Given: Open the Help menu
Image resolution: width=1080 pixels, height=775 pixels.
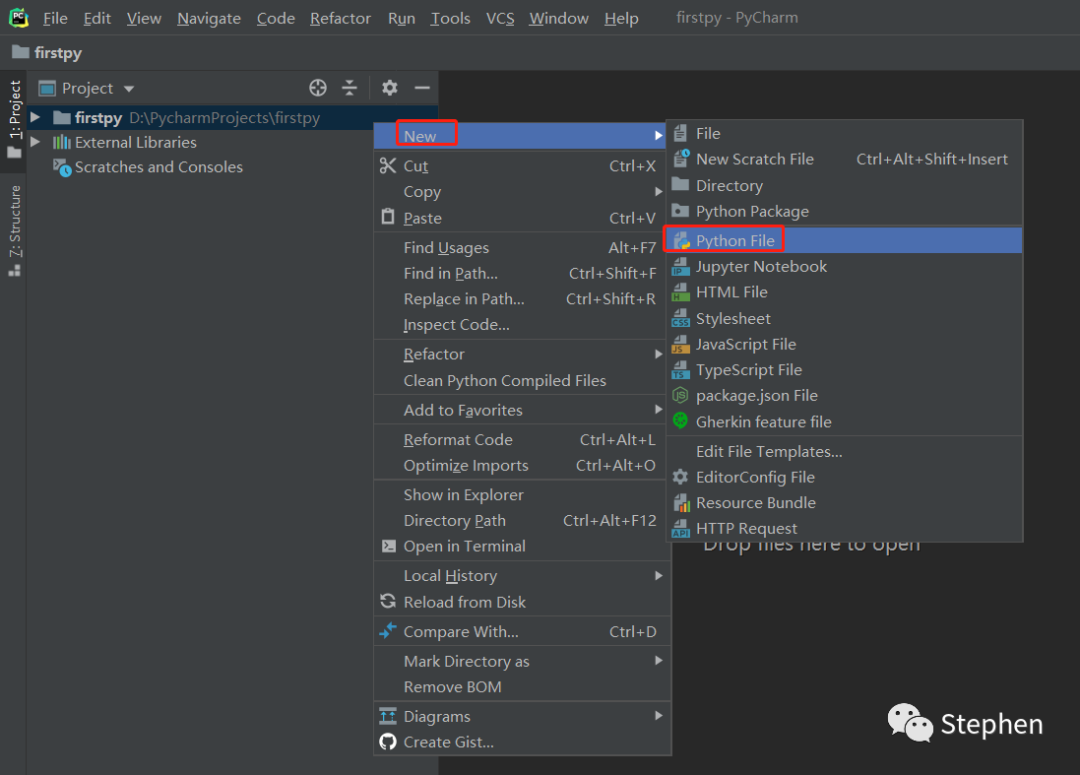Looking at the screenshot, I should [621, 19].
